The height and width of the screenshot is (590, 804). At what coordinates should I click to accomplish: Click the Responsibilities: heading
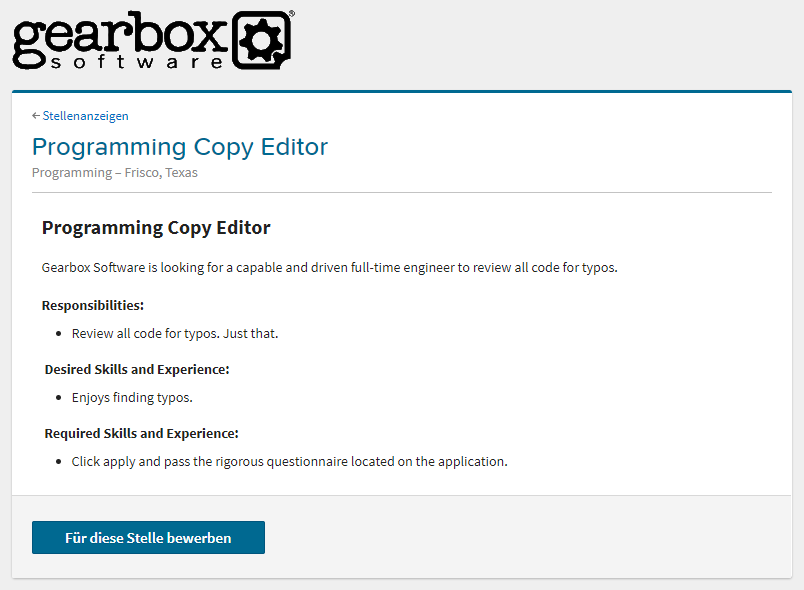pos(93,306)
